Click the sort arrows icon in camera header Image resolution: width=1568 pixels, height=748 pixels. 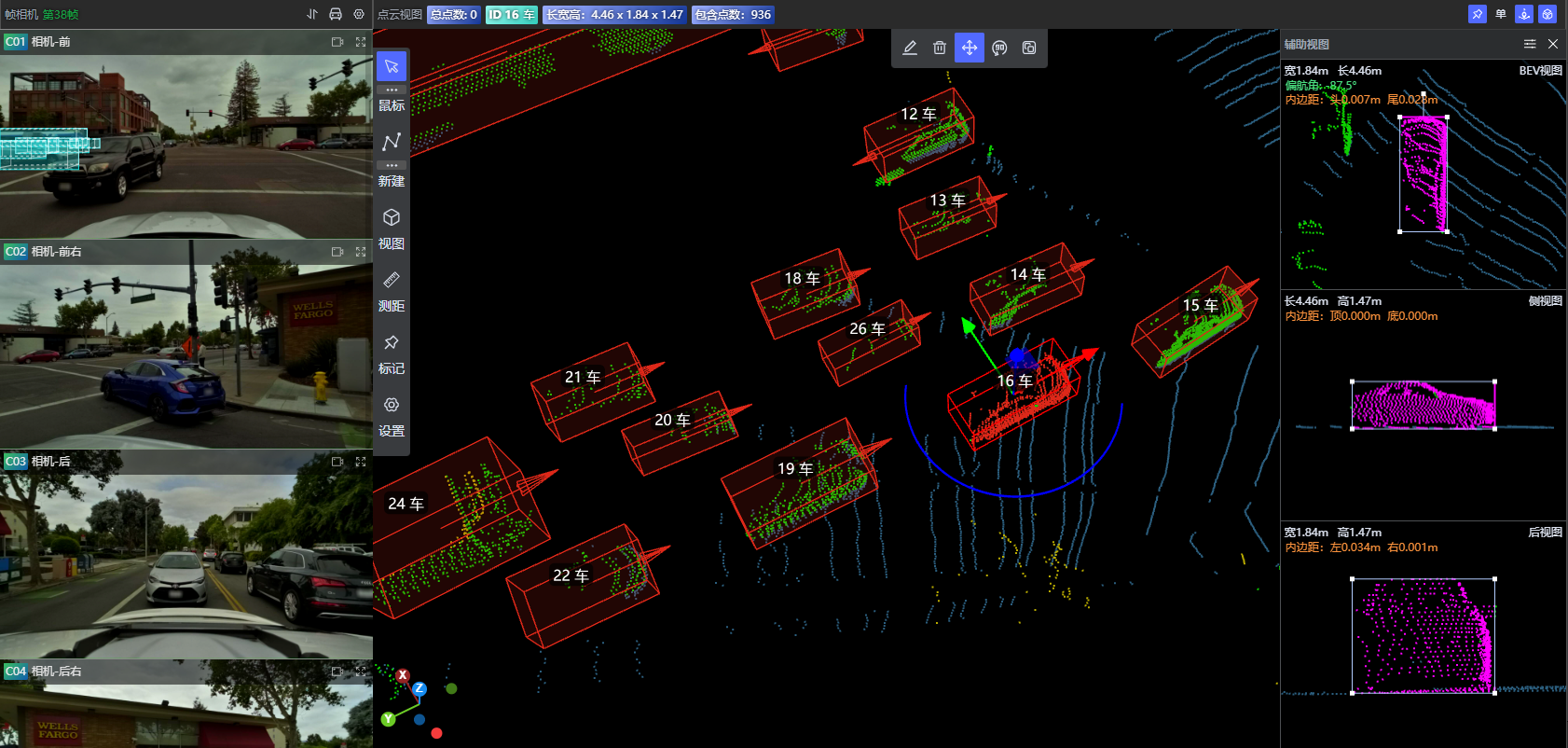click(312, 14)
